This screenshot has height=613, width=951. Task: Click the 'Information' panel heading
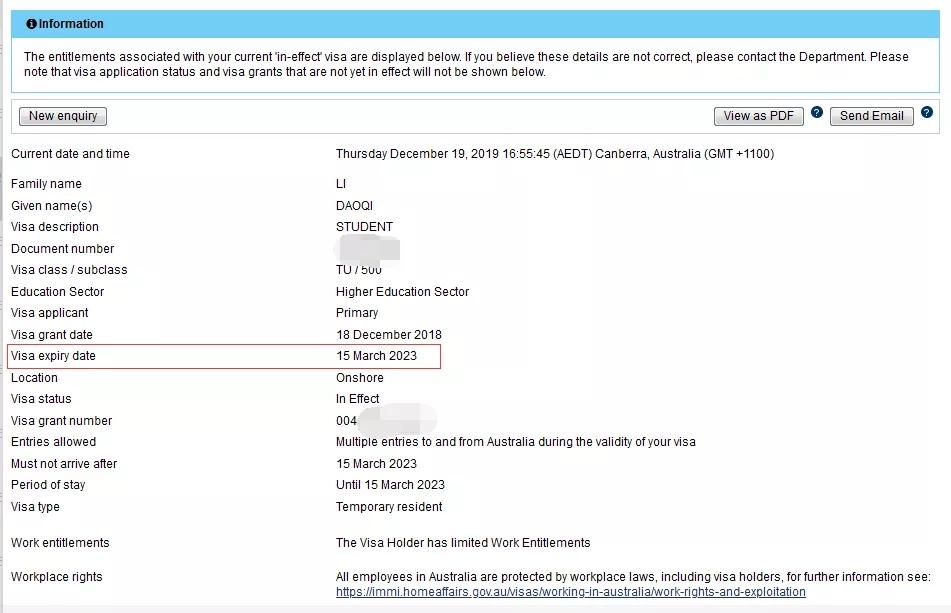pos(71,24)
